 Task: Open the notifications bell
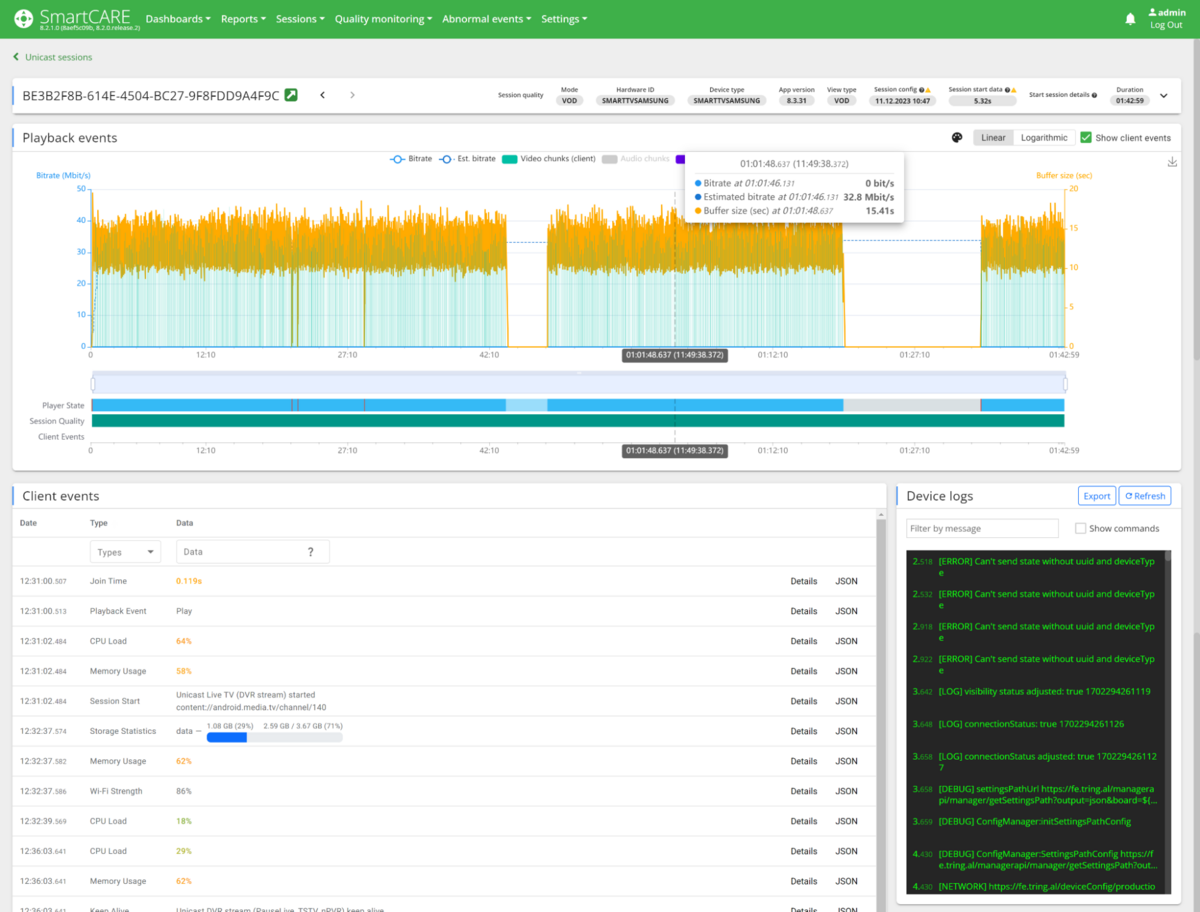1130,19
